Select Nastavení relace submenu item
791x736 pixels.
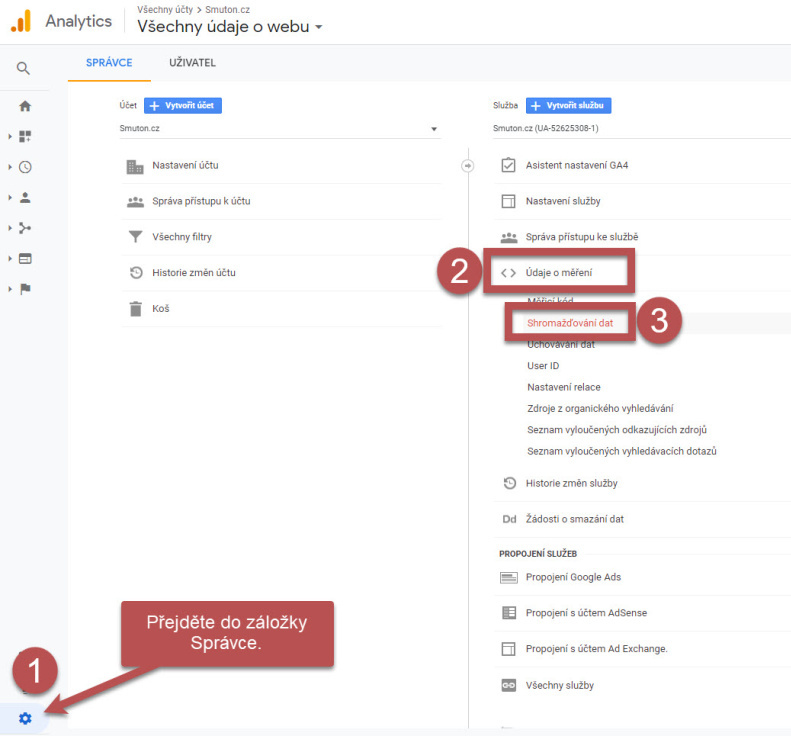(564, 387)
